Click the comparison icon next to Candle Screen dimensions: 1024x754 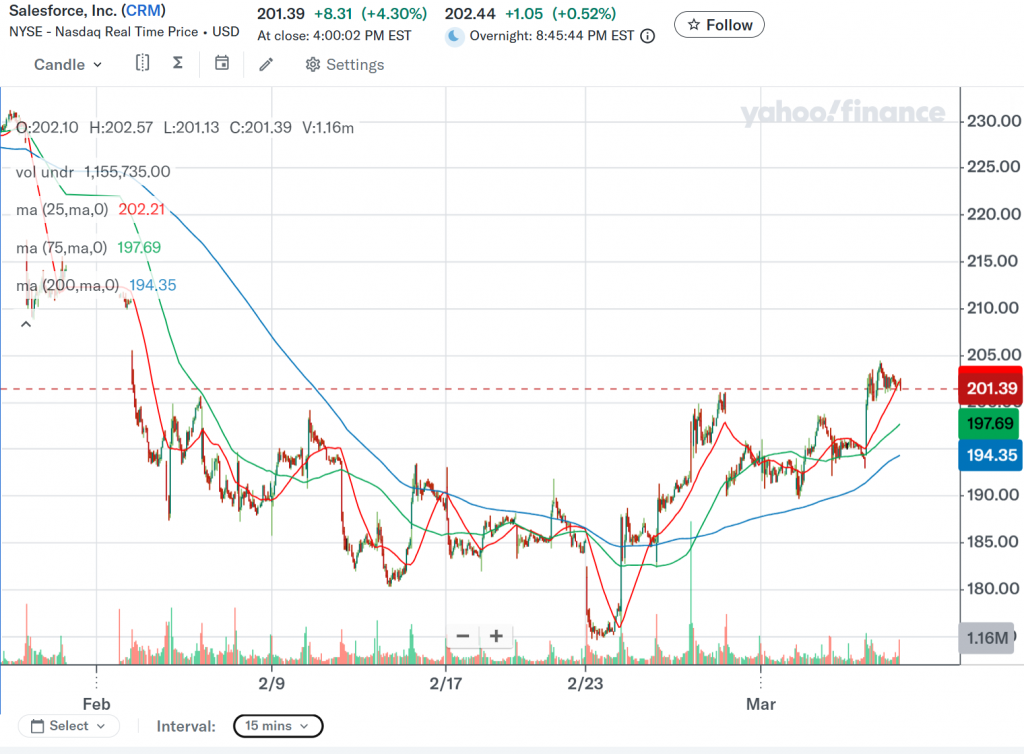(142, 64)
